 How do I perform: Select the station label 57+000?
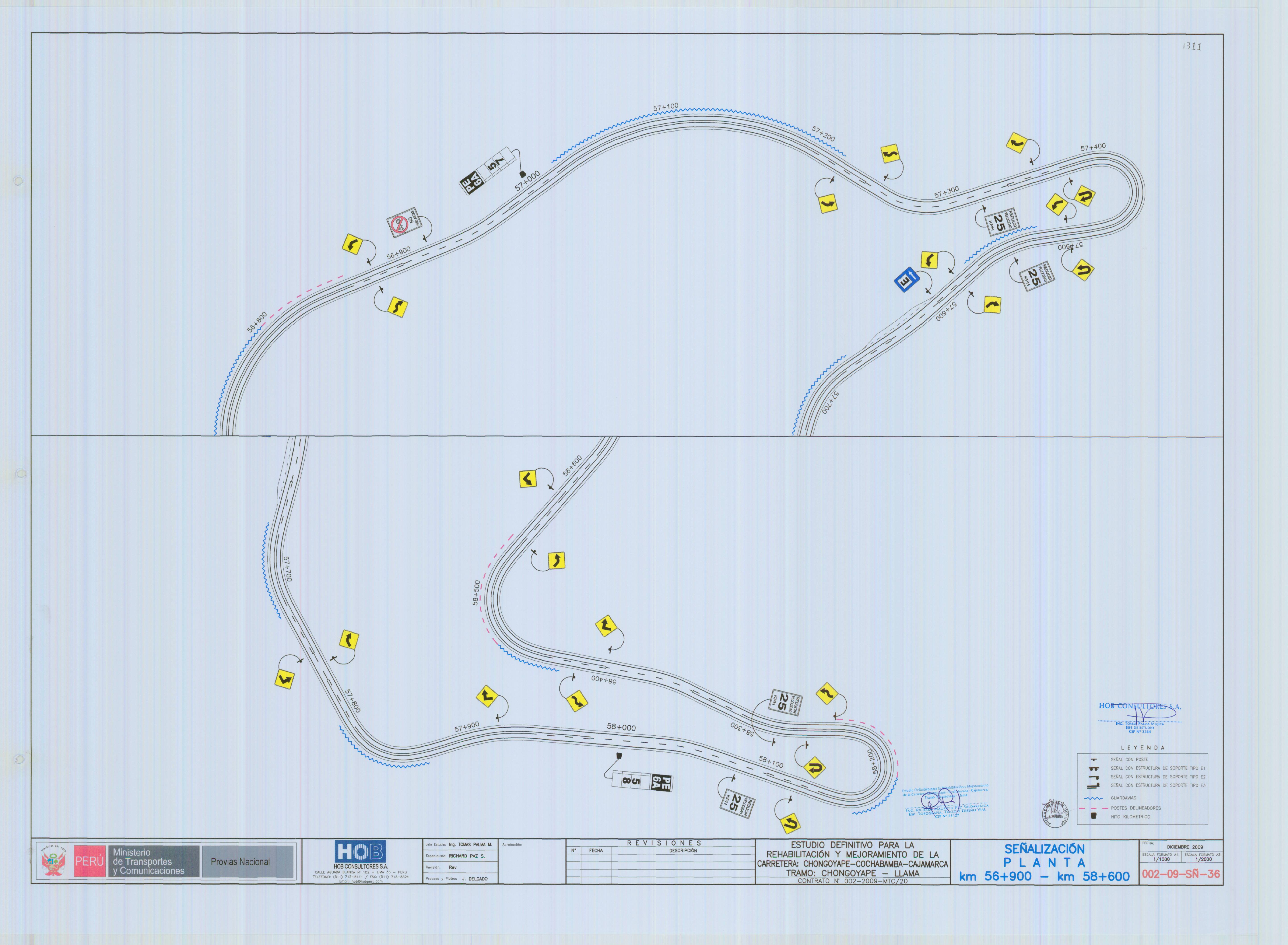[527, 181]
